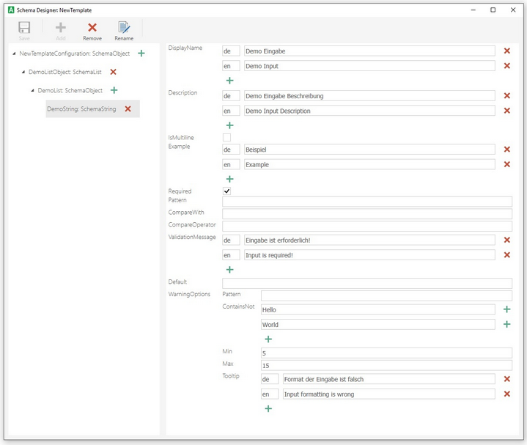This screenshot has width=527, height=445.
Task: Remove the DemoString SchemaString node
Action: [128, 109]
